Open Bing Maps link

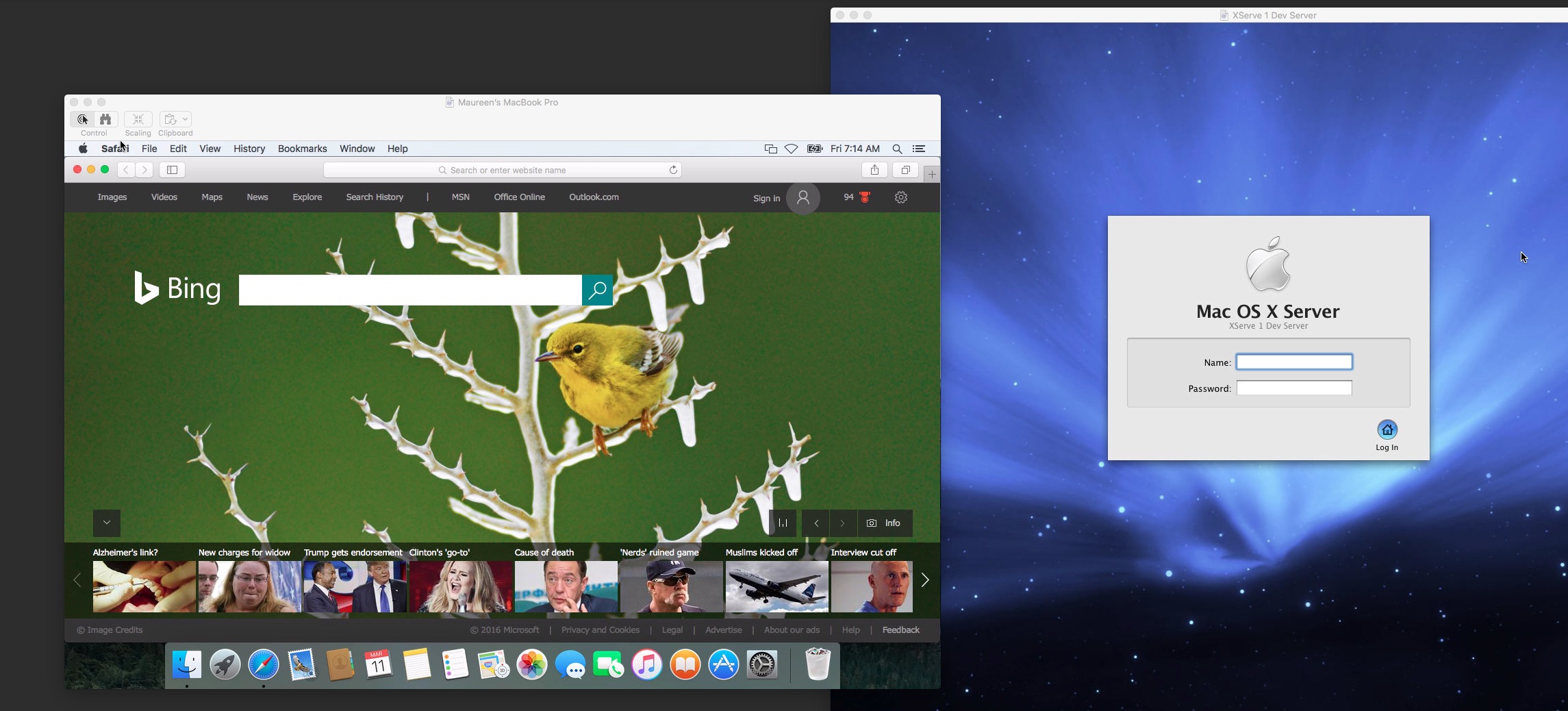[x=212, y=197]
